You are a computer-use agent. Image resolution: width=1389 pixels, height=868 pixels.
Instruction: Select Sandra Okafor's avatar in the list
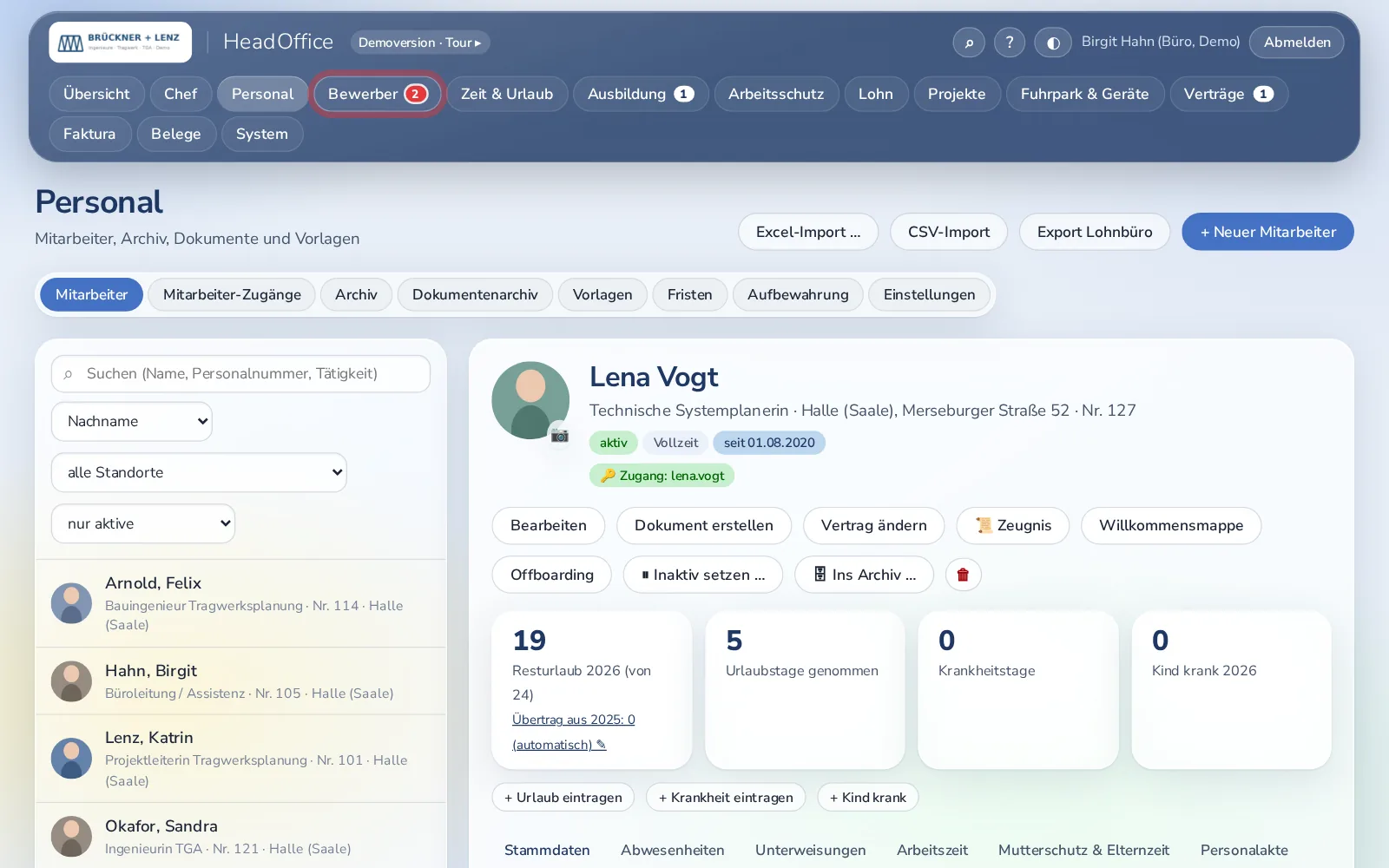71,837
